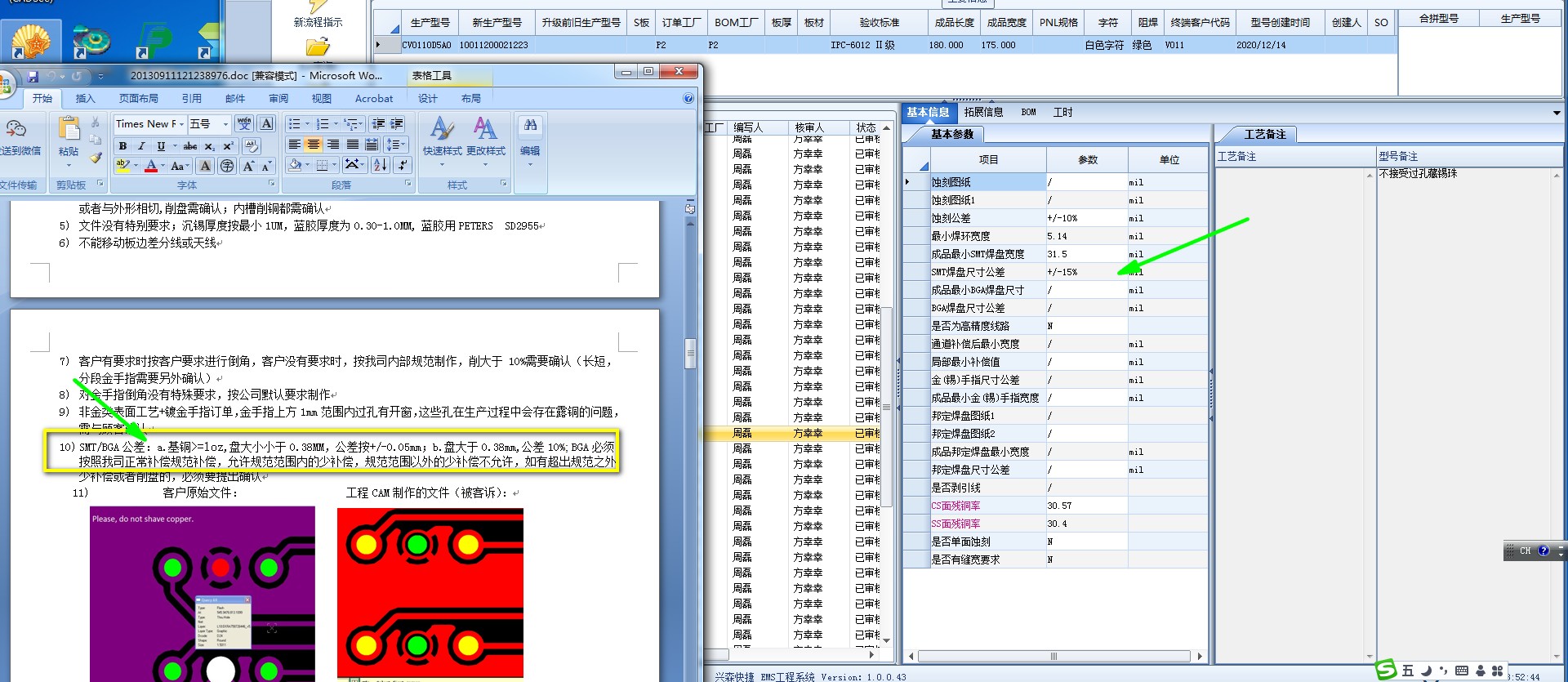Click the 参数 column header
1568x682 pixels.
pyautogui.click(x=1088, y=159)
